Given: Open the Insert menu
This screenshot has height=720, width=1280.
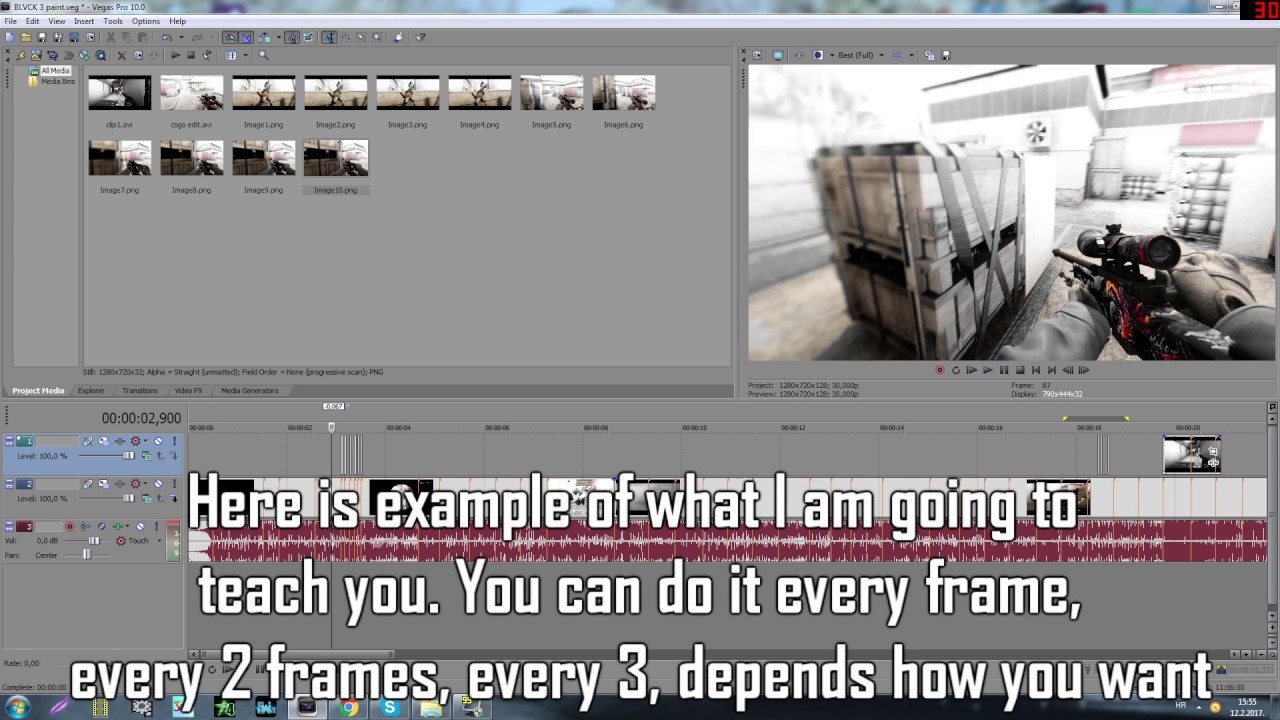Looking at the screenshot, I should click(x=84, y=21).
